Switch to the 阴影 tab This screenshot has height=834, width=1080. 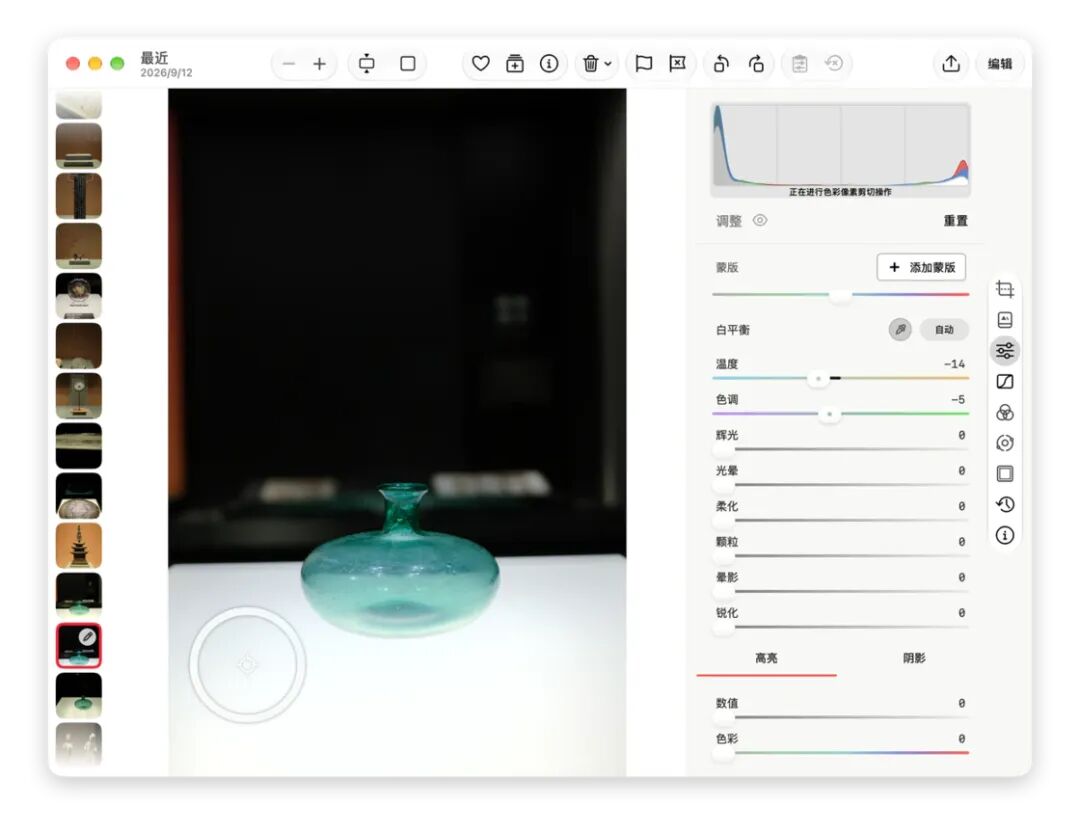914,658
